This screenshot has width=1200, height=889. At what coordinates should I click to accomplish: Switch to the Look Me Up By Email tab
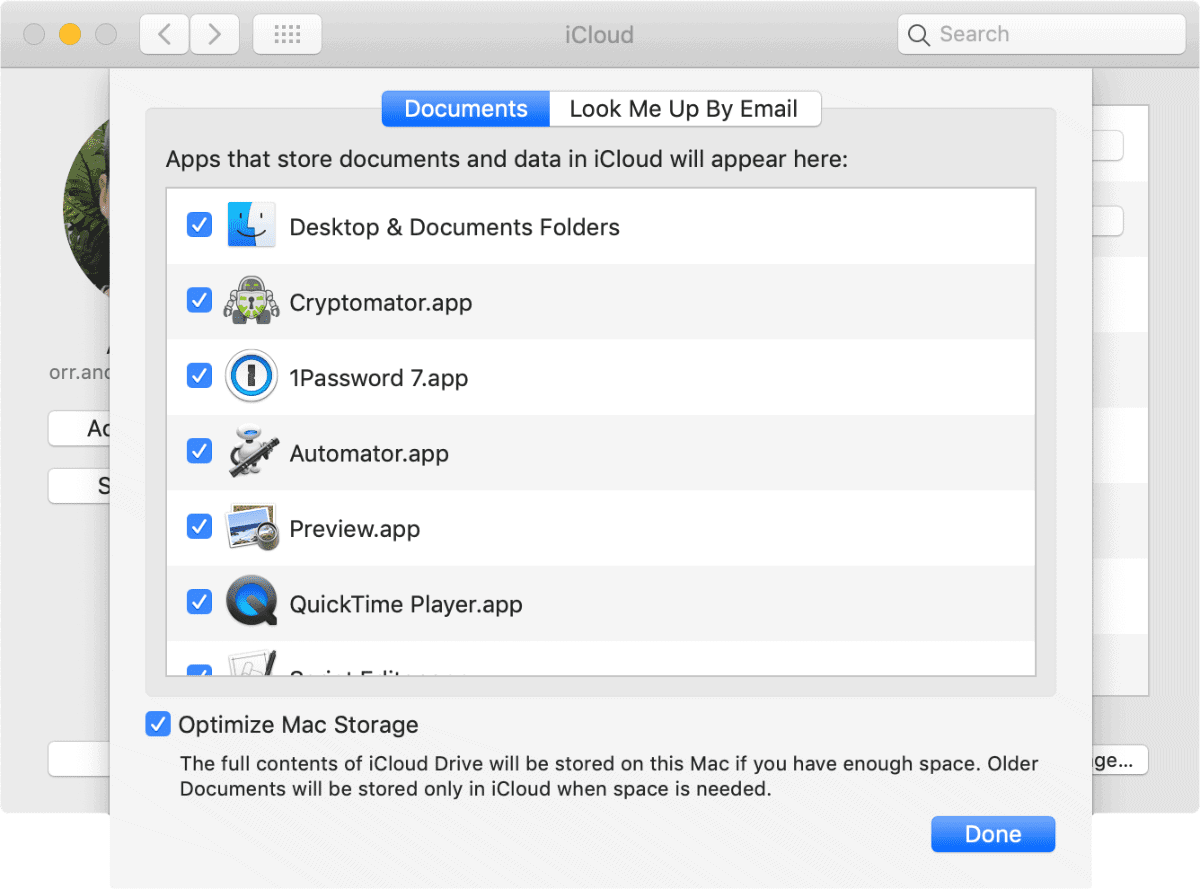pyautogui.click(x=685, y=108)
